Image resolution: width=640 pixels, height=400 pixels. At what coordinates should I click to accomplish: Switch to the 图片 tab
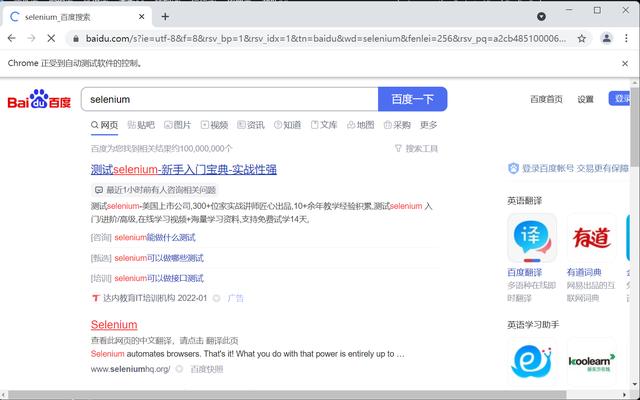(x=178, y=125)
